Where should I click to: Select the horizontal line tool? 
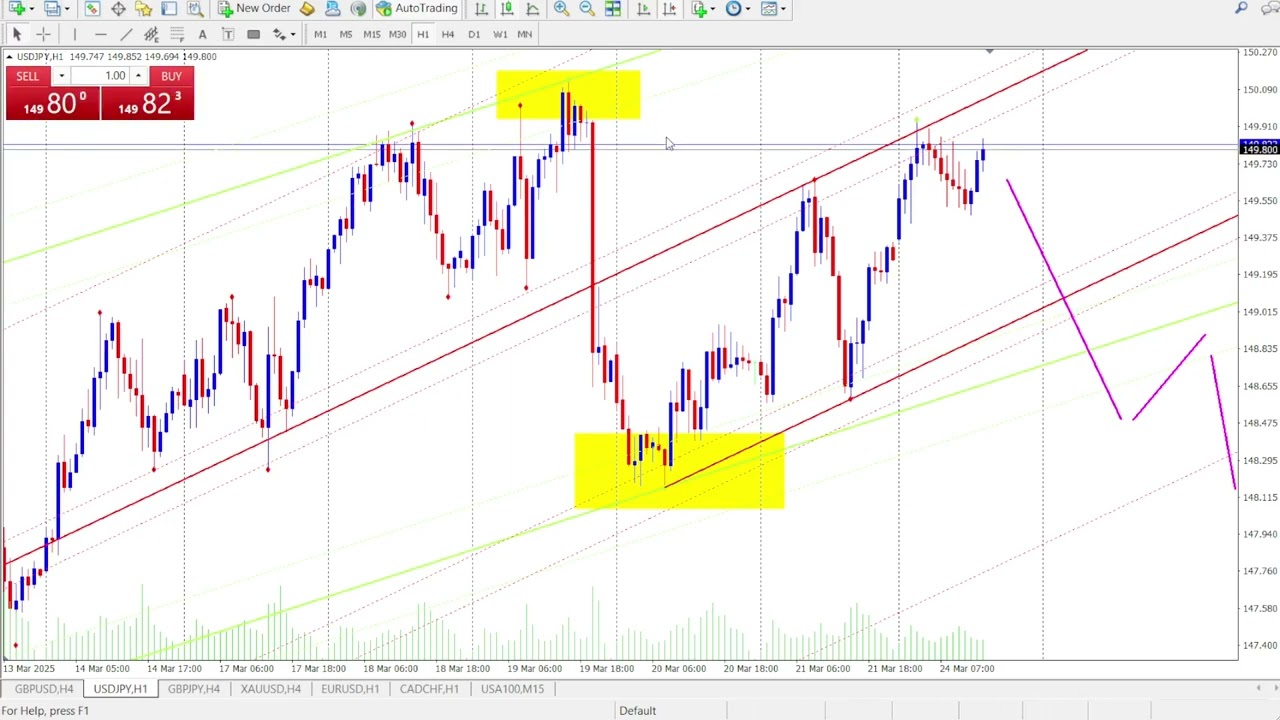point(101,34)
